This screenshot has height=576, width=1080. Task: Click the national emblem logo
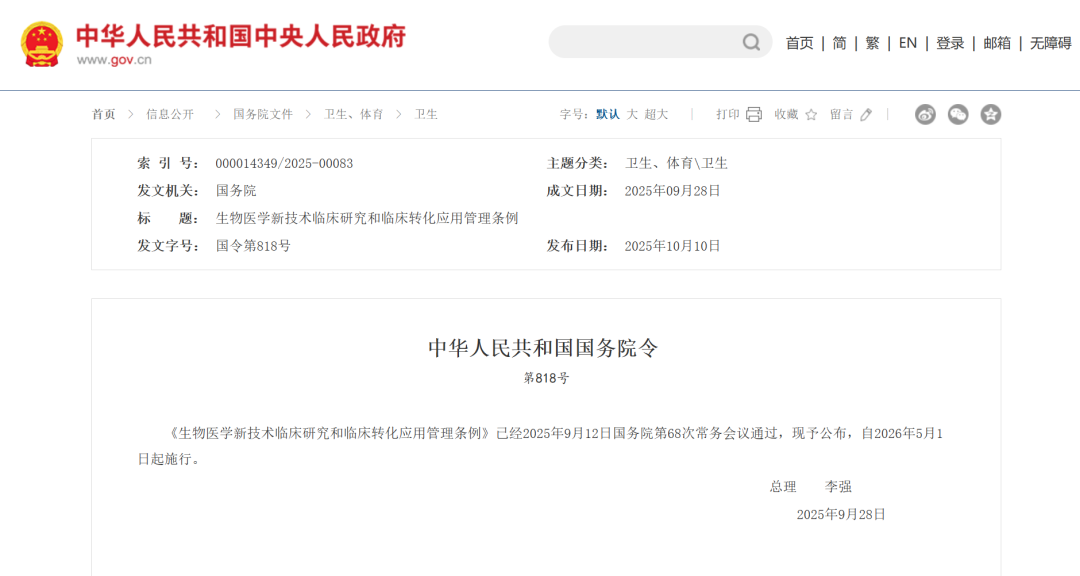[40, 41]
